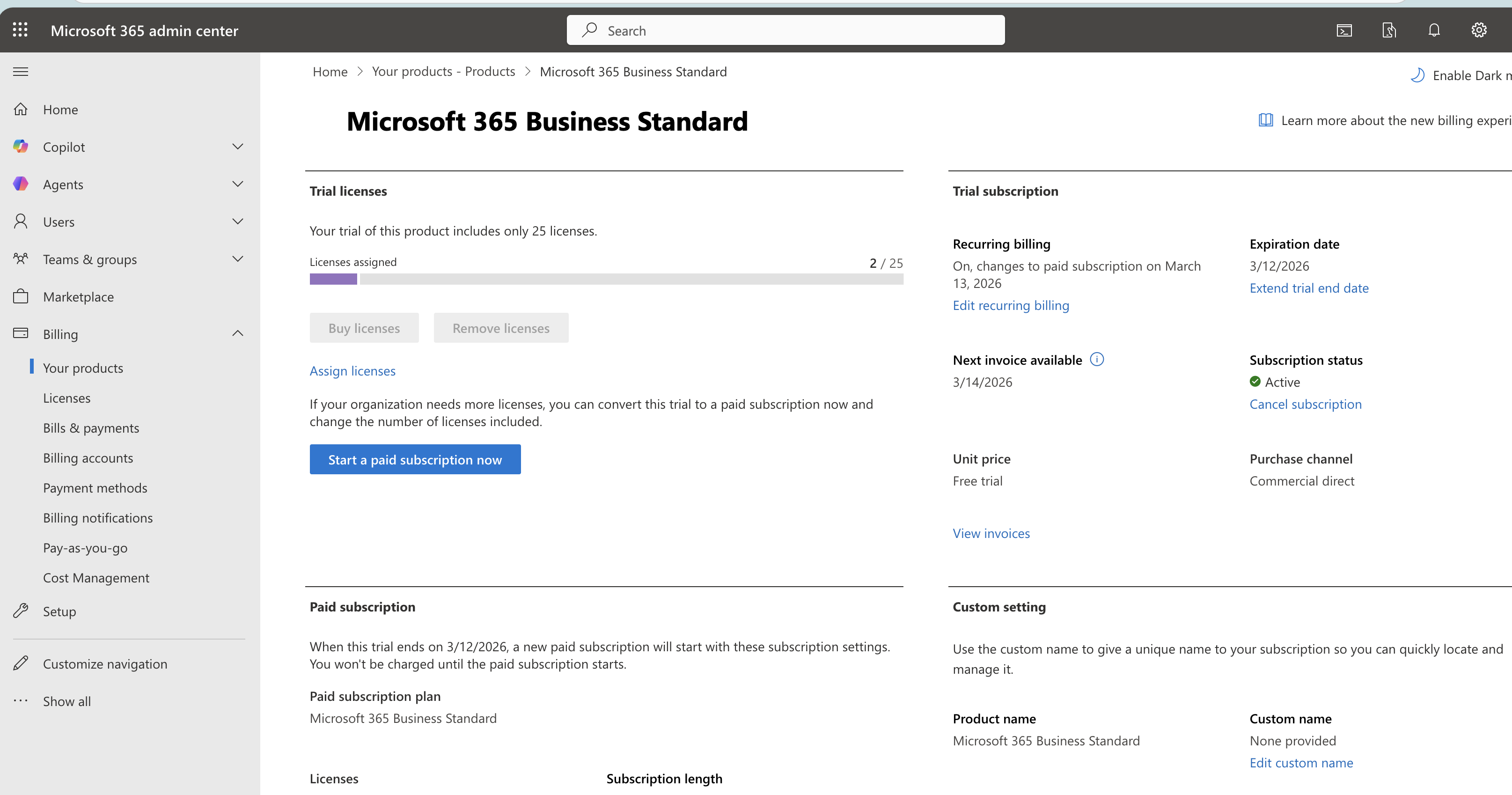Click the Microsoft 365 admin center title
The height and width of the screenshot is (795, 1512).
tap(144, 30)
